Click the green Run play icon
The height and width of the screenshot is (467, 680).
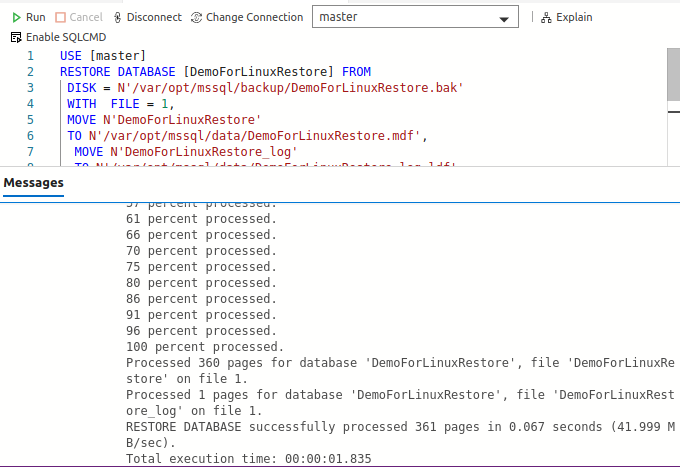point(16,17)
